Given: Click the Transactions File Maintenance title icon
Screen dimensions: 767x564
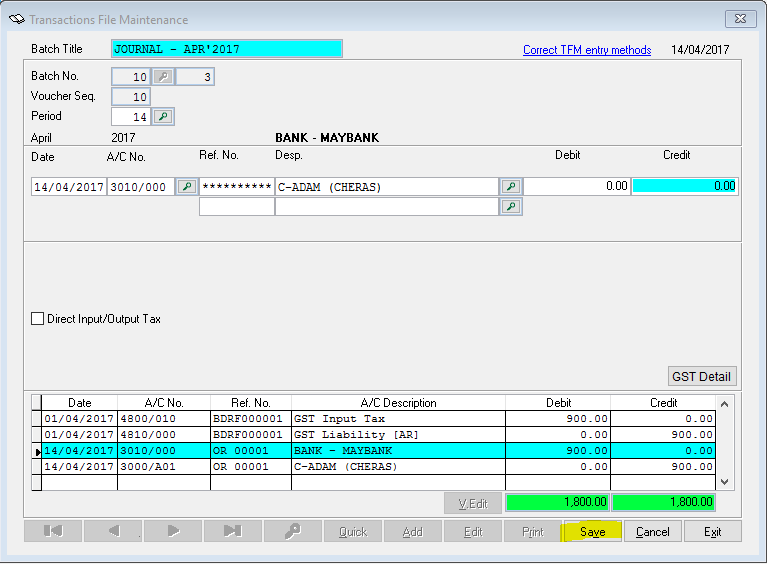Looking at the screenshot, I should [x=17, y=20].
